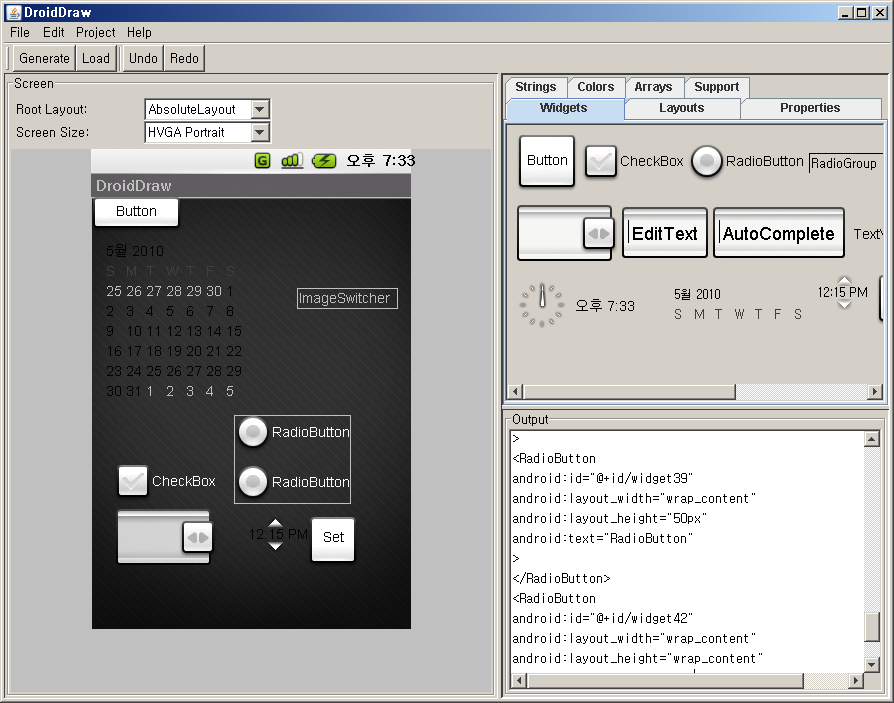Click the widget palette horizontal scrollbar thumb
This screenshot has height=703, width=894.
coord(629,392)
